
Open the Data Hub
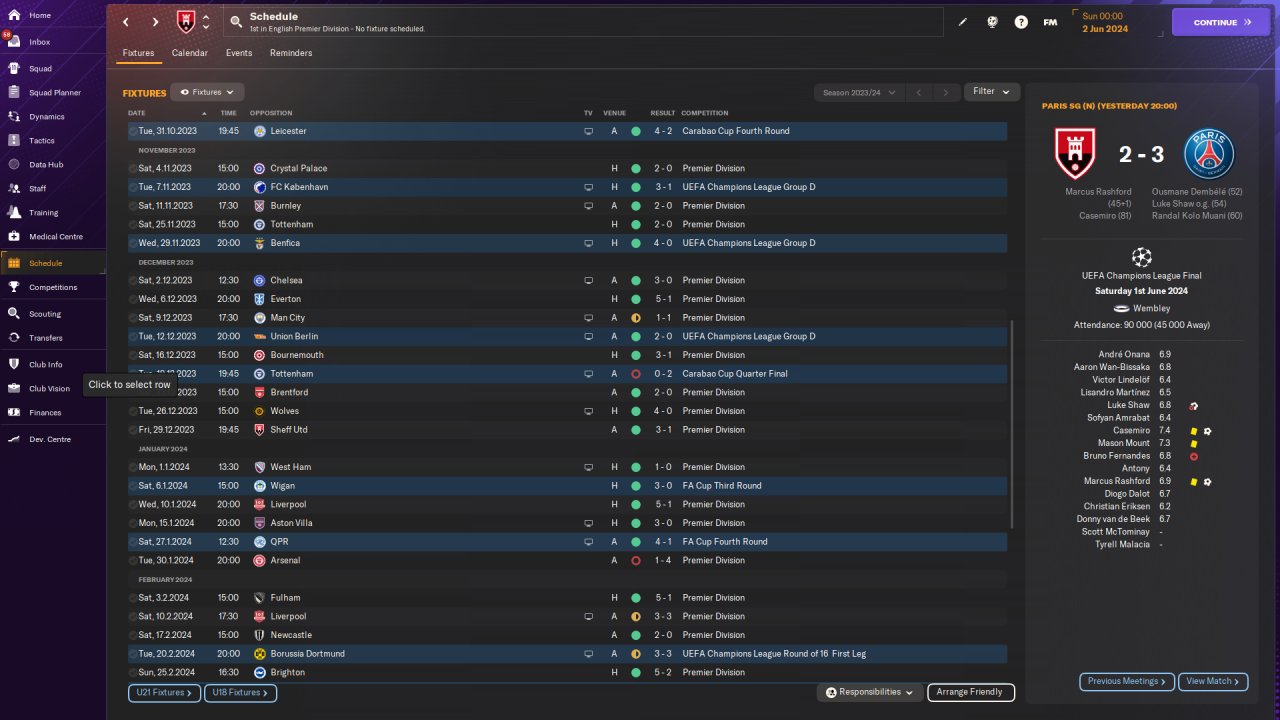tap(46, 165)
